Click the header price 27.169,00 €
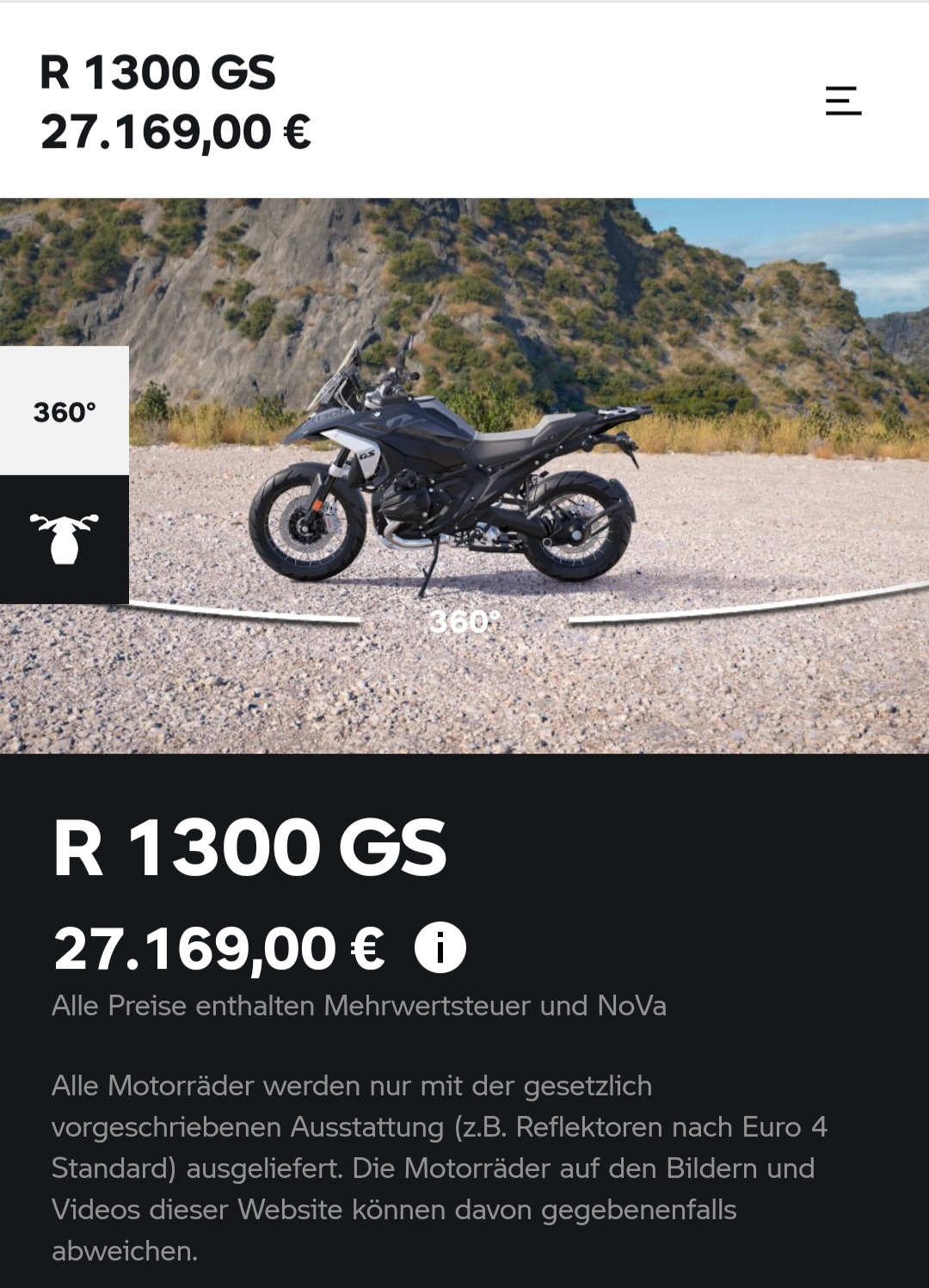 coord(175,132)
